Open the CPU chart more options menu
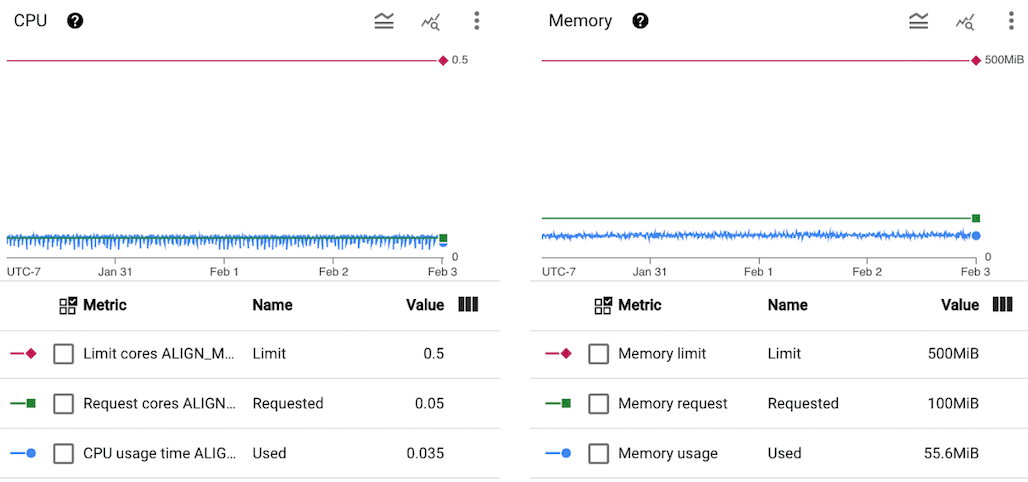The image size is (1028, 482). (477, 21)
